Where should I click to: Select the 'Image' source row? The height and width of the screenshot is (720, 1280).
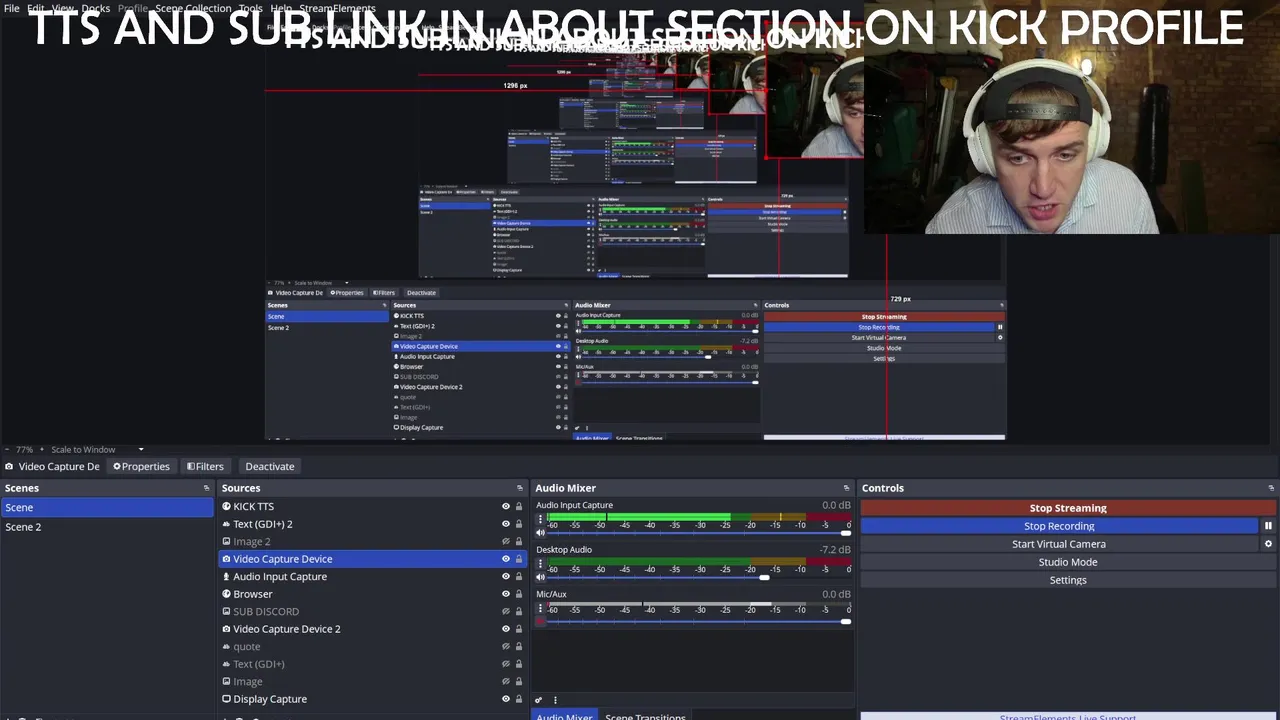click(x=371, y=682)
